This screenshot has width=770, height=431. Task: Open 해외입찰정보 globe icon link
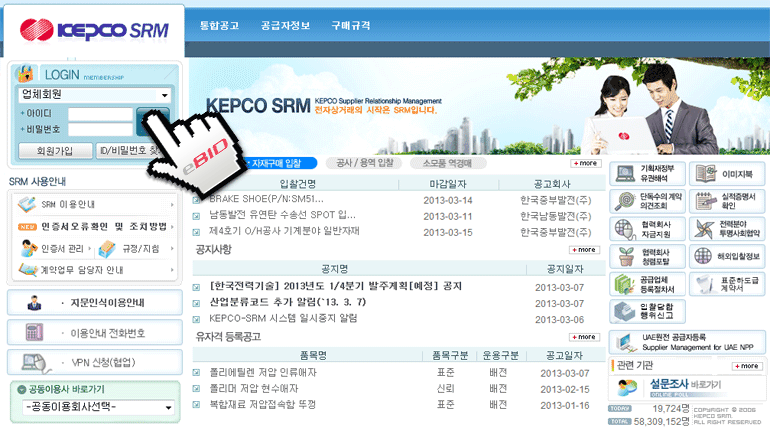pyautogui.click(x=727, y=256)
